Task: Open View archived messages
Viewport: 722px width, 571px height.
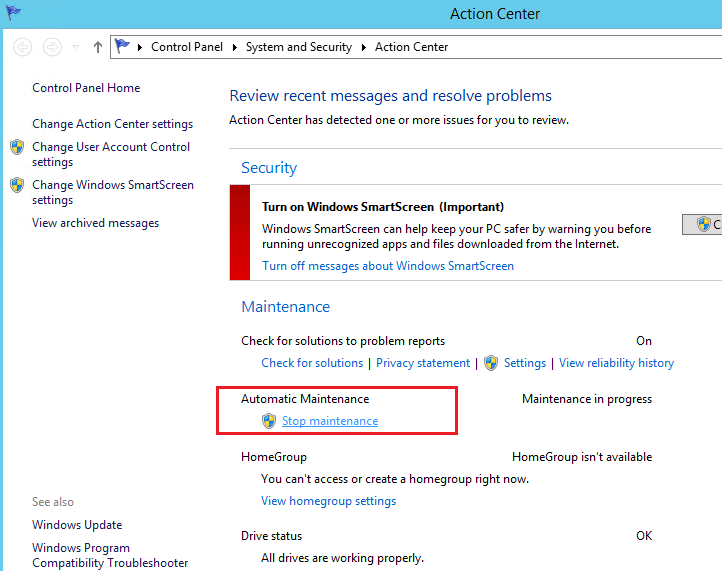Action: (95, 223)
